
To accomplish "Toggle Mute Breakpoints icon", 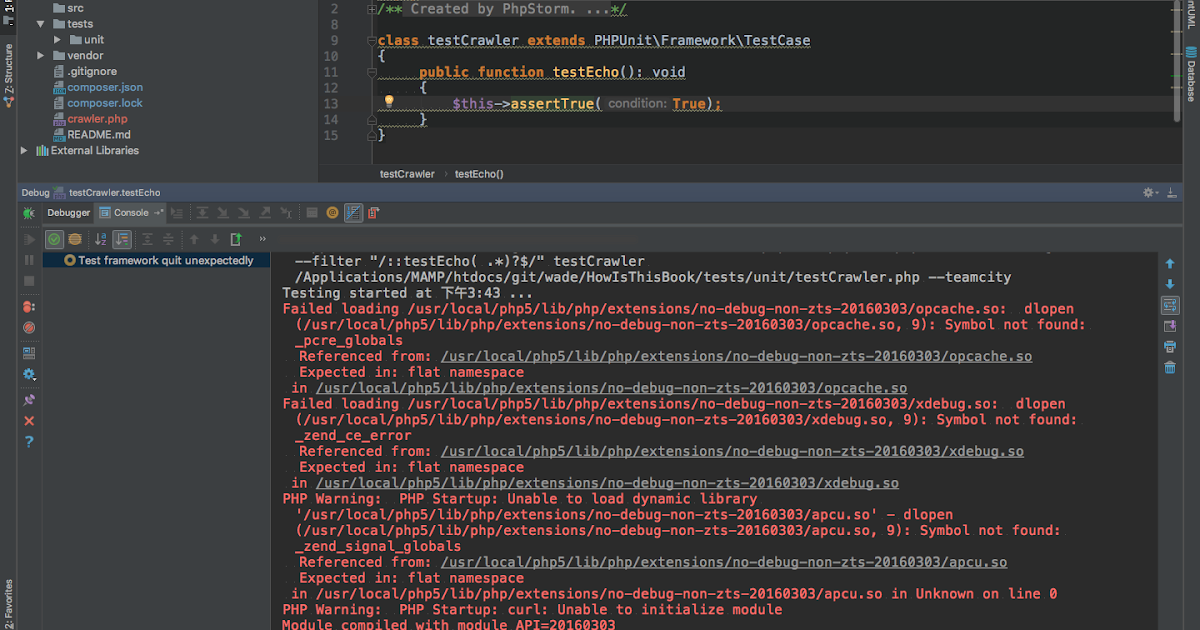I will pyautogui.click(x=29, y=325).
